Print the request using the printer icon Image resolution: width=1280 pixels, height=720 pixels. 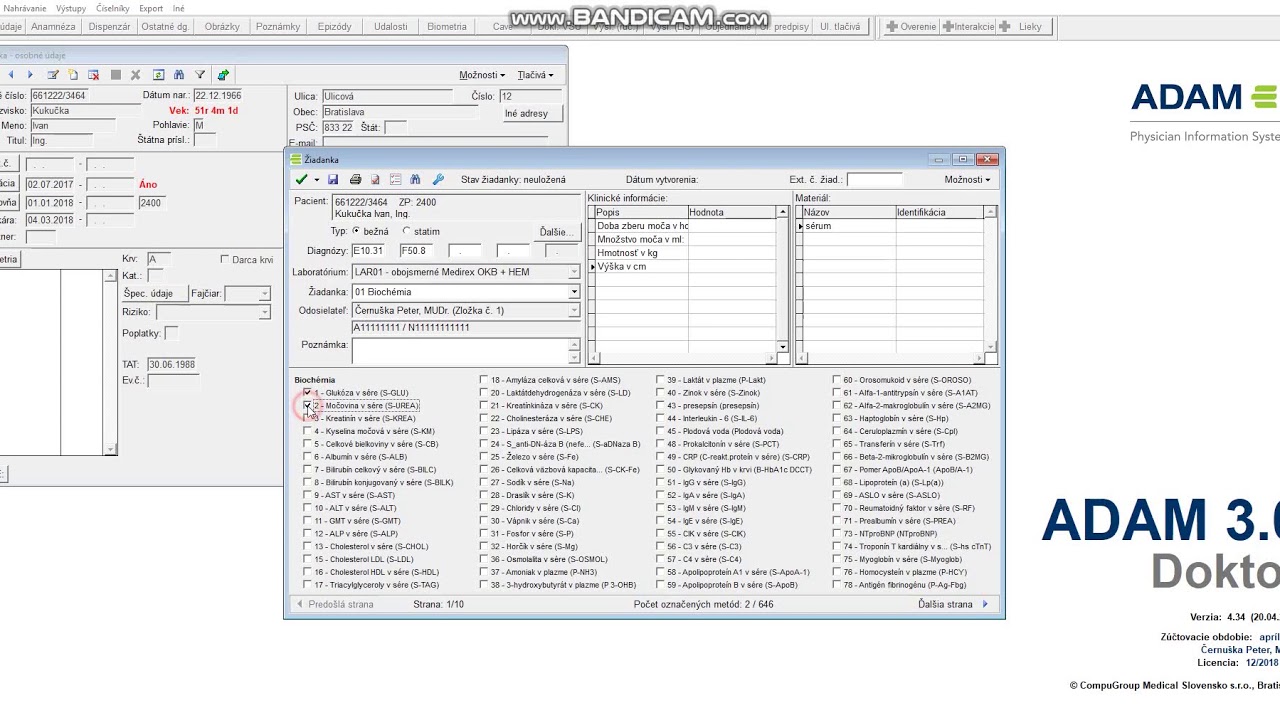355,180
